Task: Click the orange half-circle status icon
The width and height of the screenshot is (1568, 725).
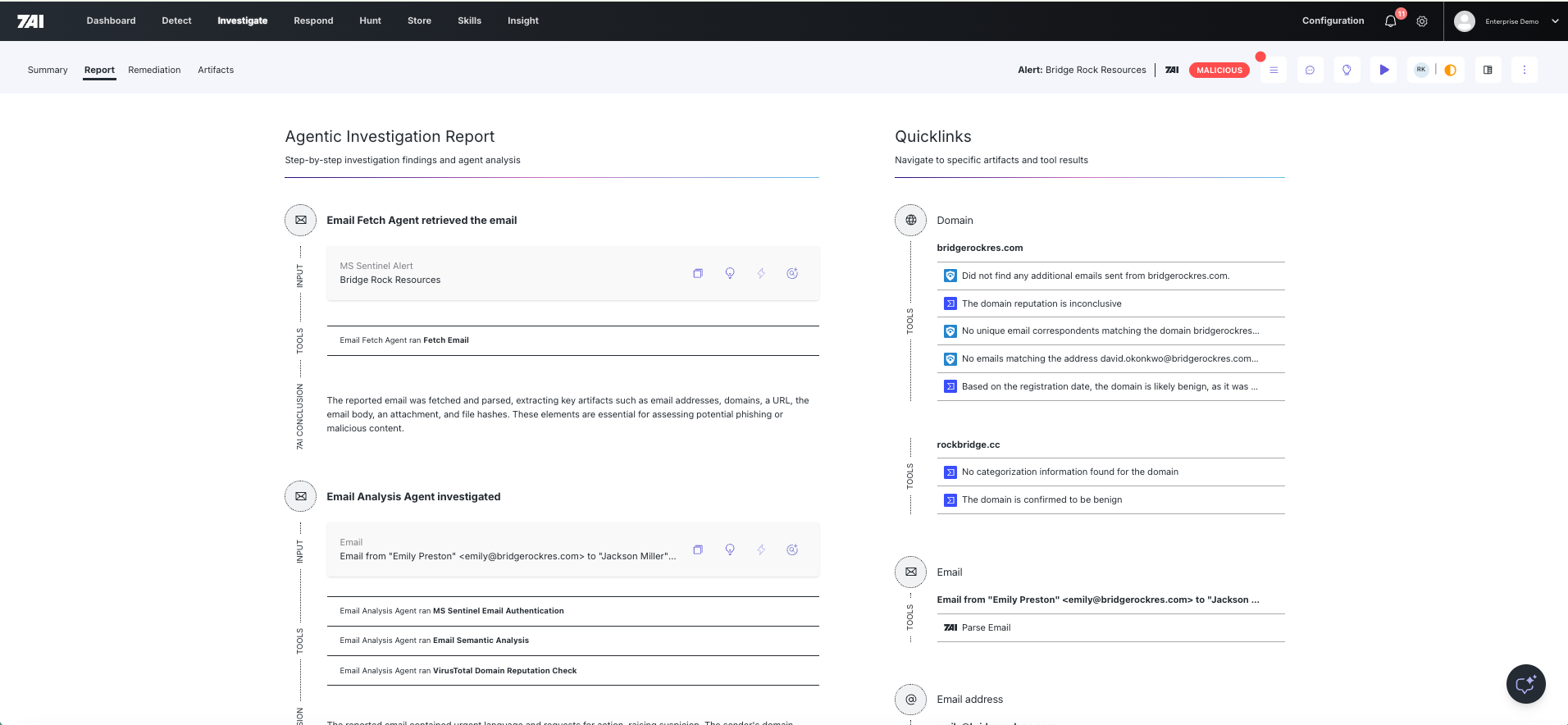Action: (1450, 70)
